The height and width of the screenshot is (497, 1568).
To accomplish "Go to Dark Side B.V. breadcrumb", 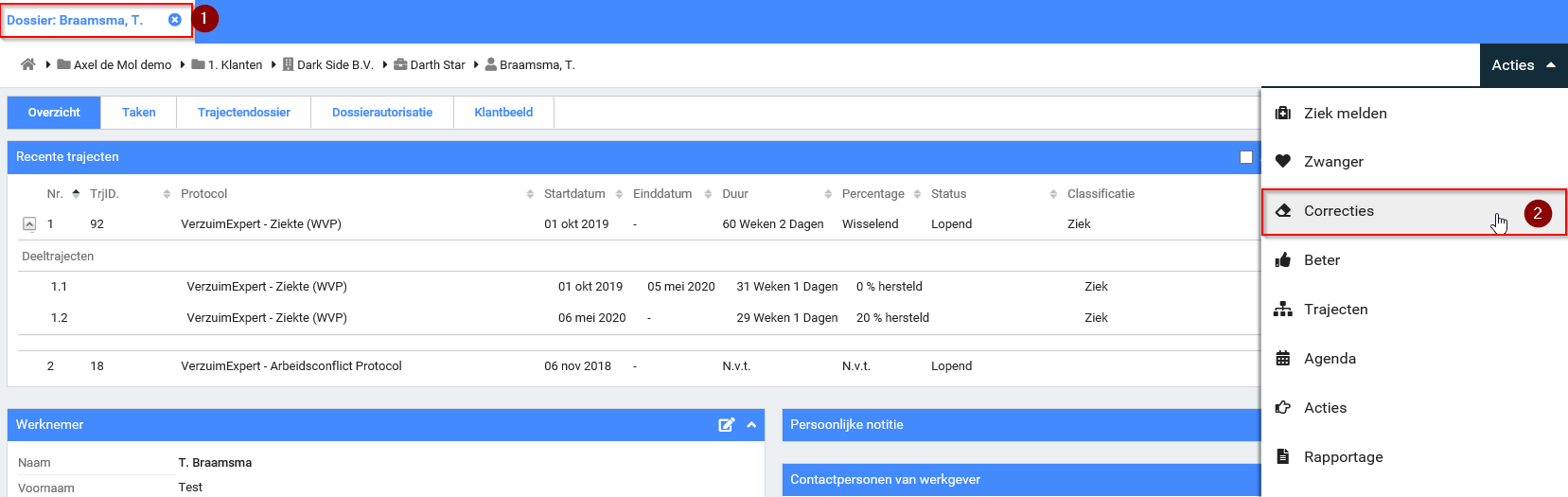I will [x=334, y=65].
